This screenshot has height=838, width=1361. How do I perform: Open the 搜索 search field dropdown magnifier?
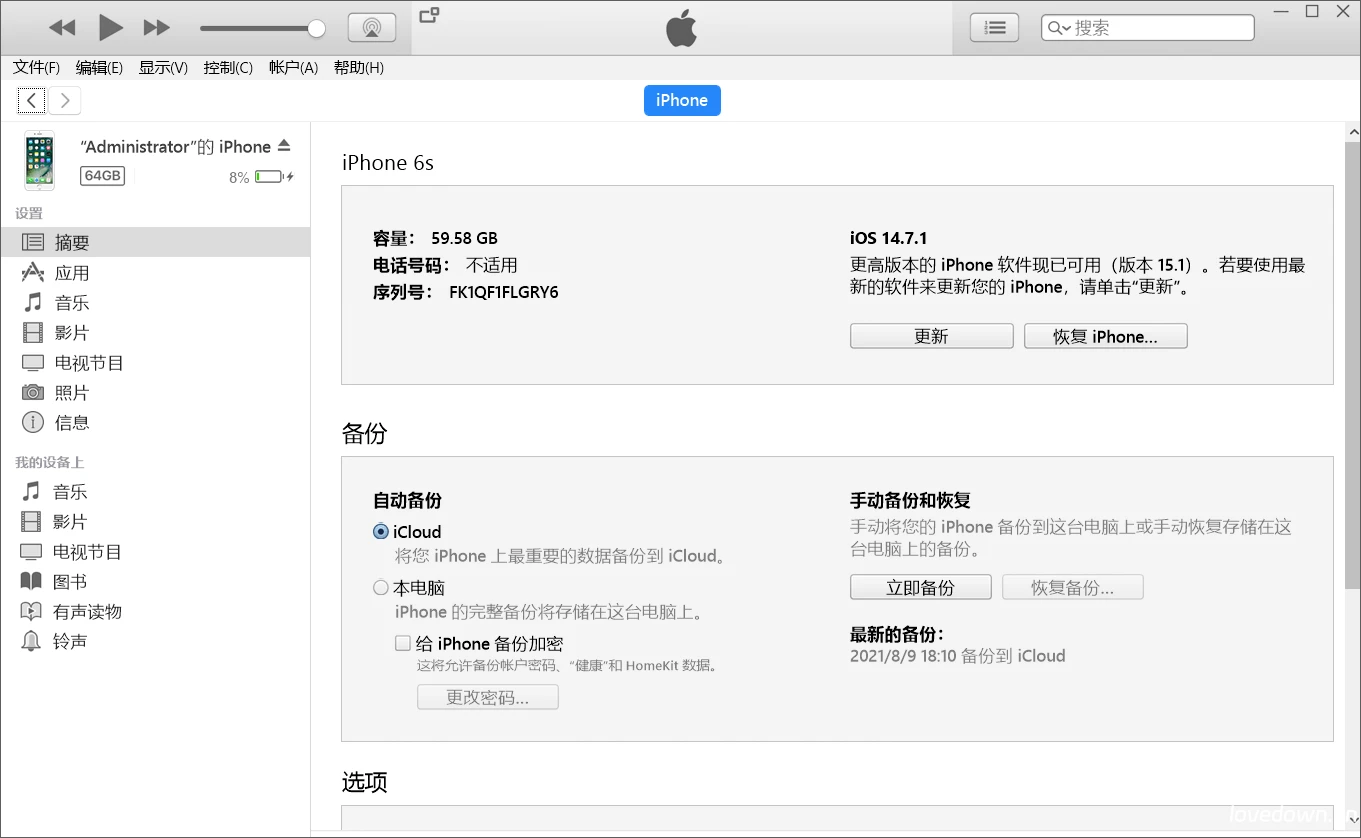1058,28
